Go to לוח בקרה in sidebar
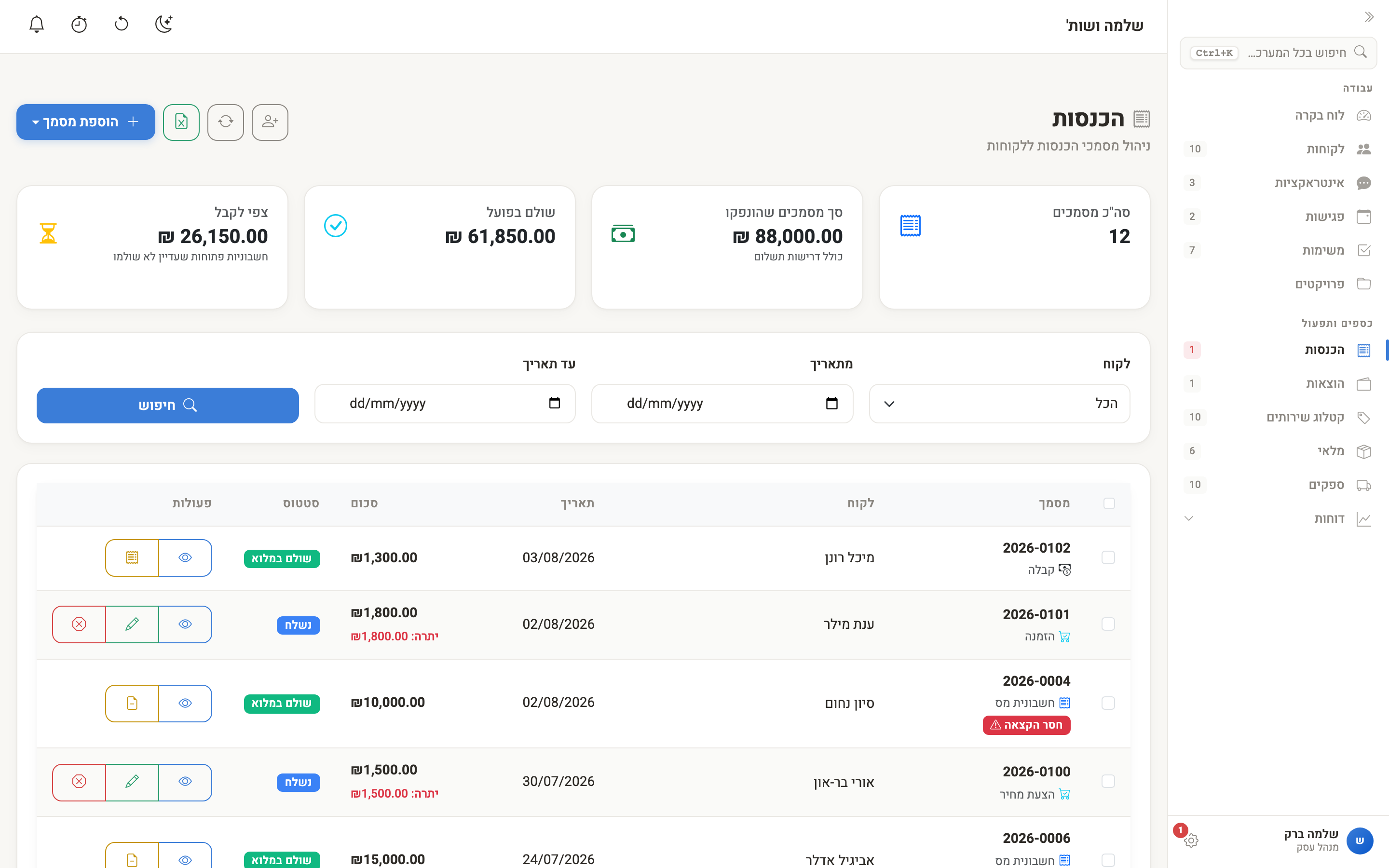This screenshot has width=1389, height=868. tap(1278, 115)
